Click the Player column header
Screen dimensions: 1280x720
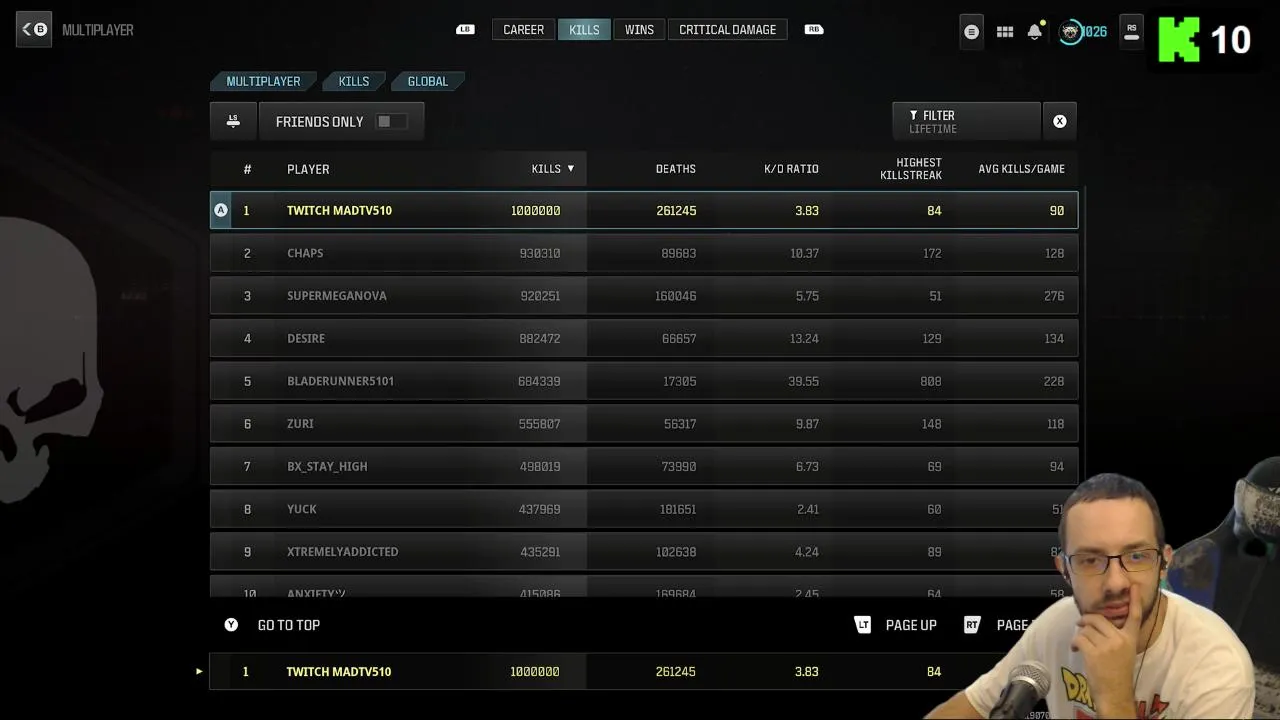308,169
